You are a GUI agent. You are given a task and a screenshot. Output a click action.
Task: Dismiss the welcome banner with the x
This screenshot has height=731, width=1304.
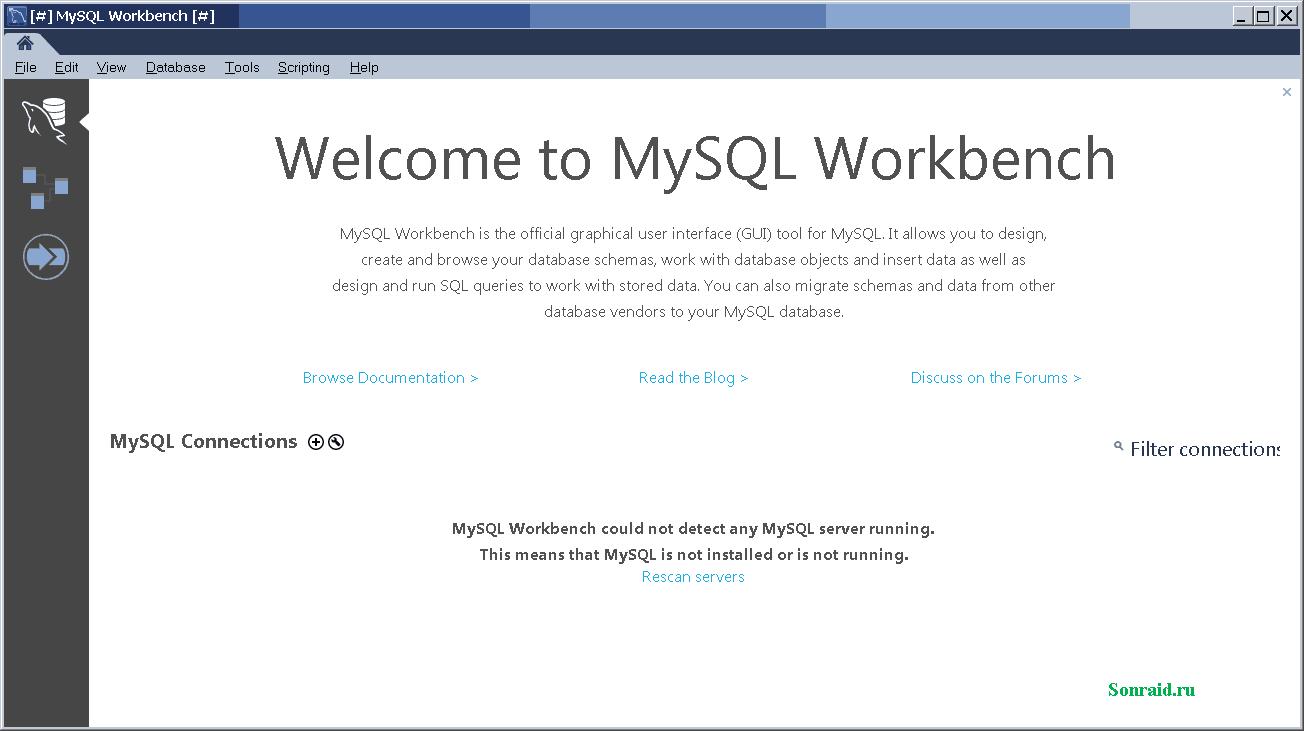[x=1286, y=91]
